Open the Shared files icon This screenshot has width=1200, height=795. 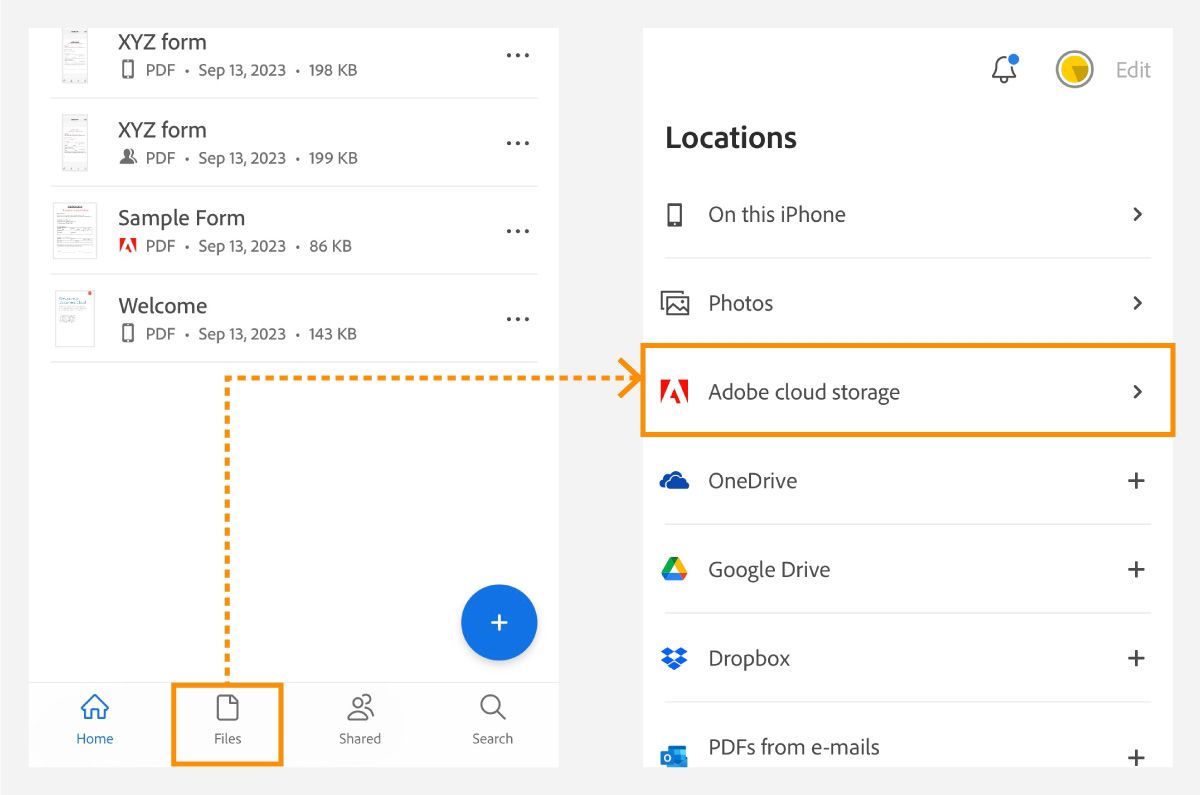360,707
